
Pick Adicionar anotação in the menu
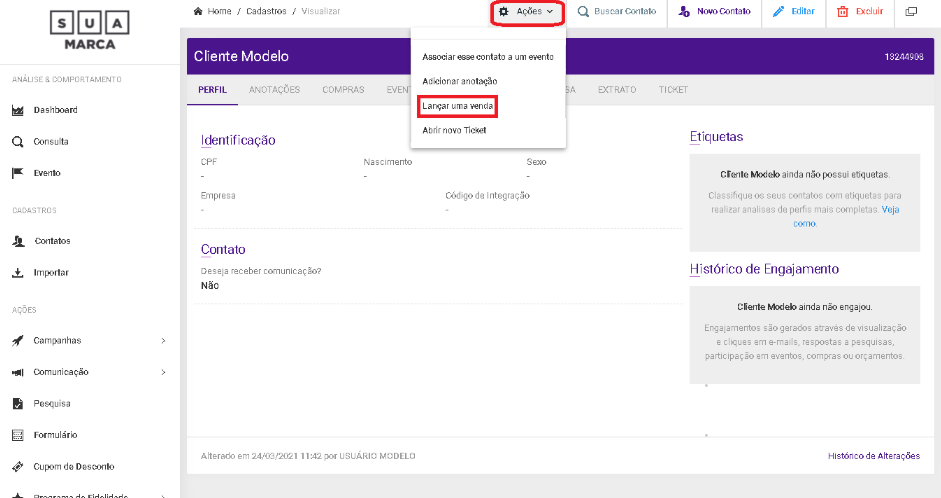[x=460, y=80]
